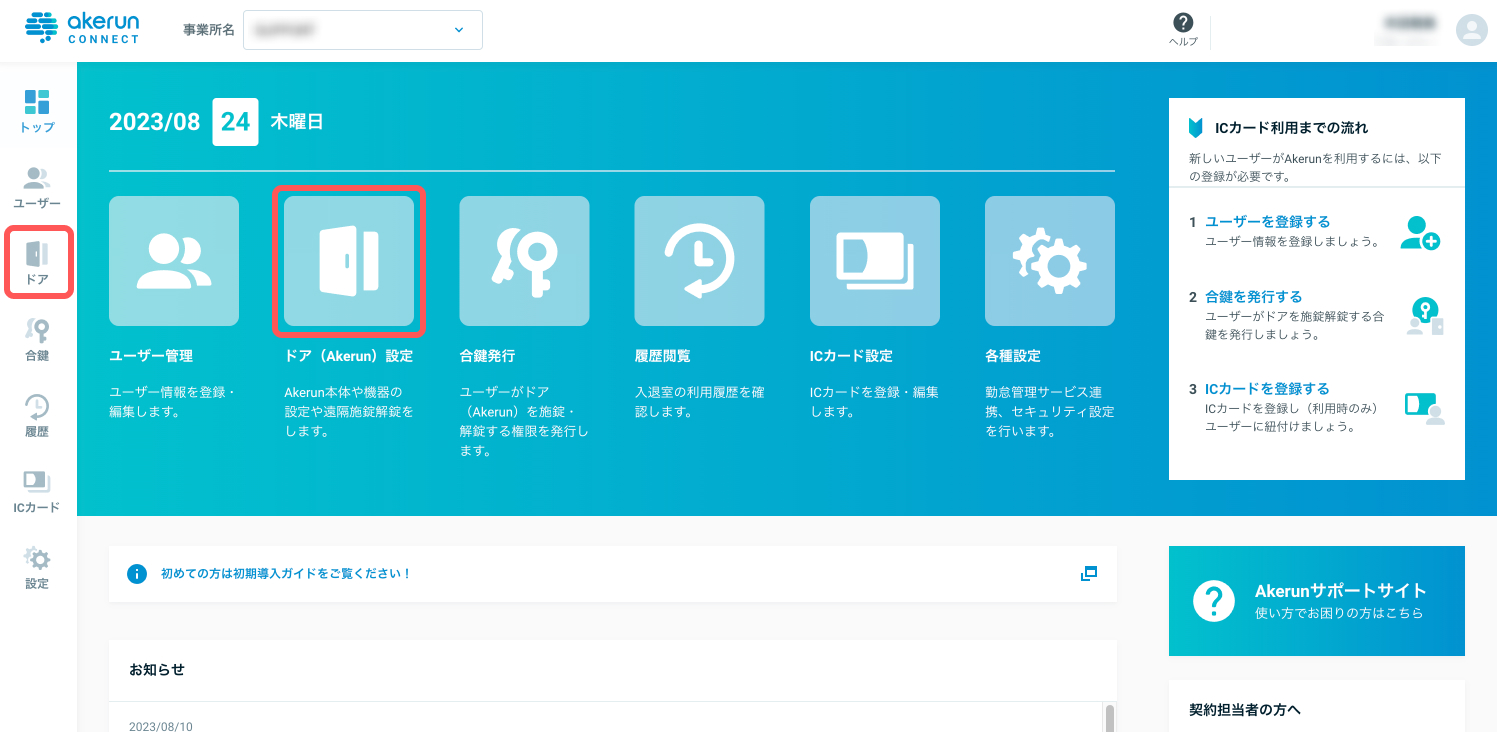Click the ユーザーを登録する link
Screen dimensions: 1497x732
tap(1267, 222)
